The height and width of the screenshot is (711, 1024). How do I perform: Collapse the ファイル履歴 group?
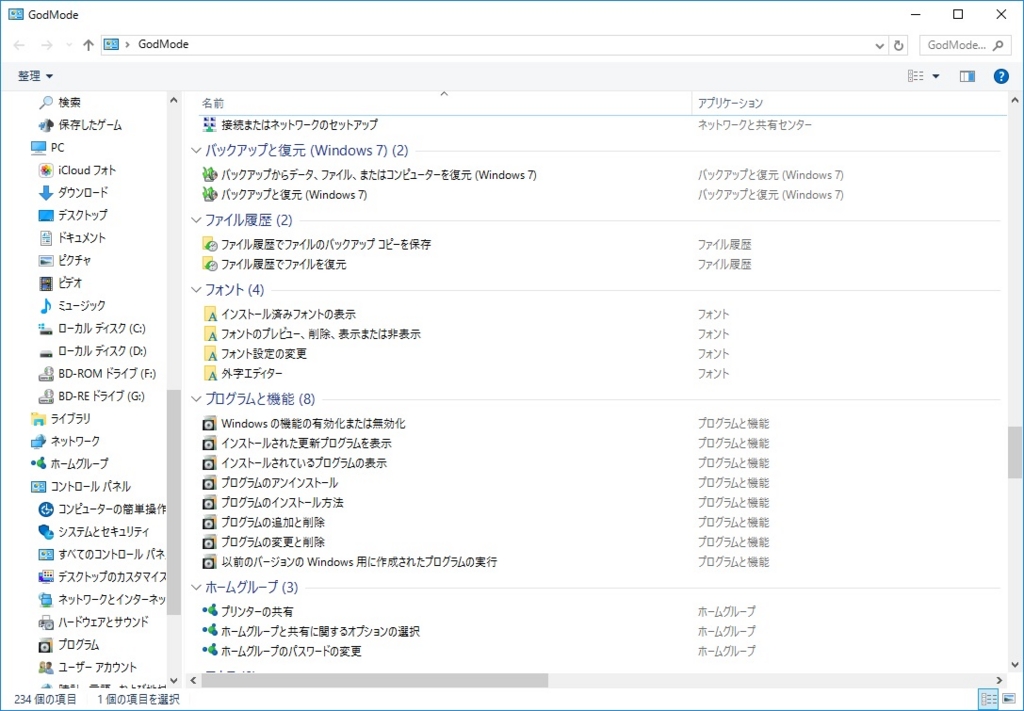(196, 220)
